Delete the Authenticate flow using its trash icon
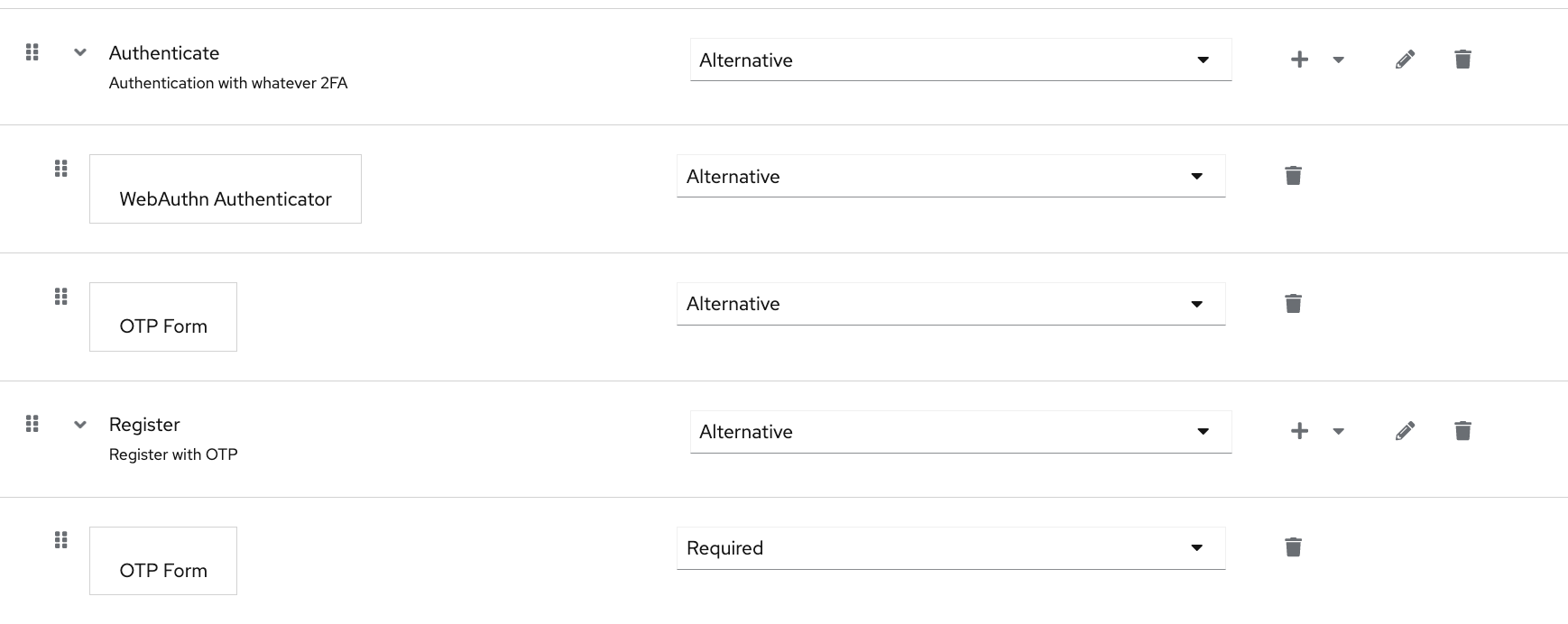 click(x=1463, y=59)
